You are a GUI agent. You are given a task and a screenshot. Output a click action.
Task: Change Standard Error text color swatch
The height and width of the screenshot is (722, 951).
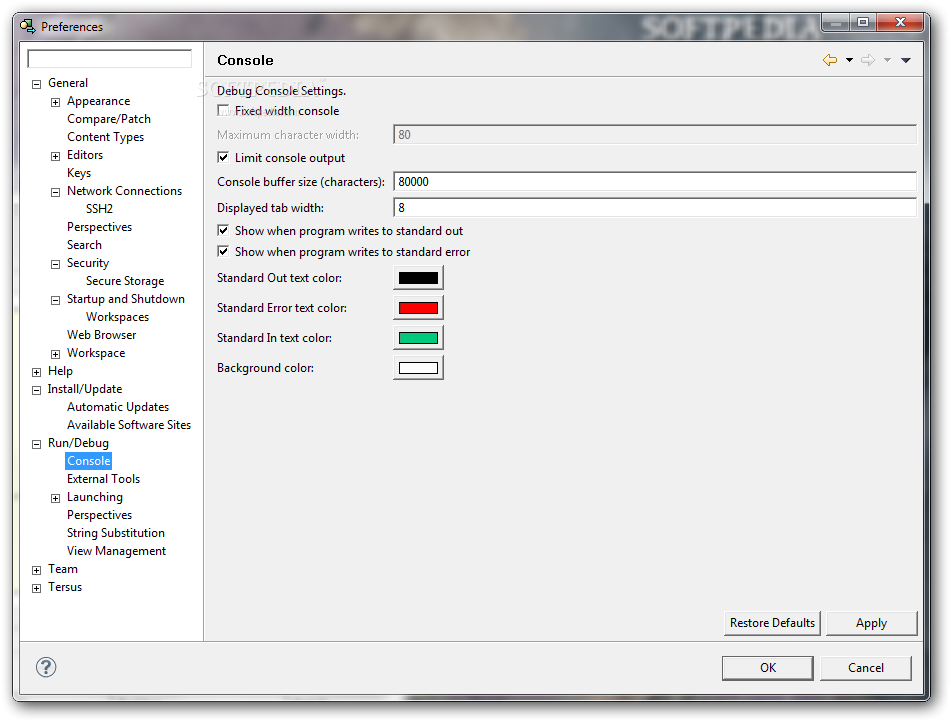click(418, 308)
